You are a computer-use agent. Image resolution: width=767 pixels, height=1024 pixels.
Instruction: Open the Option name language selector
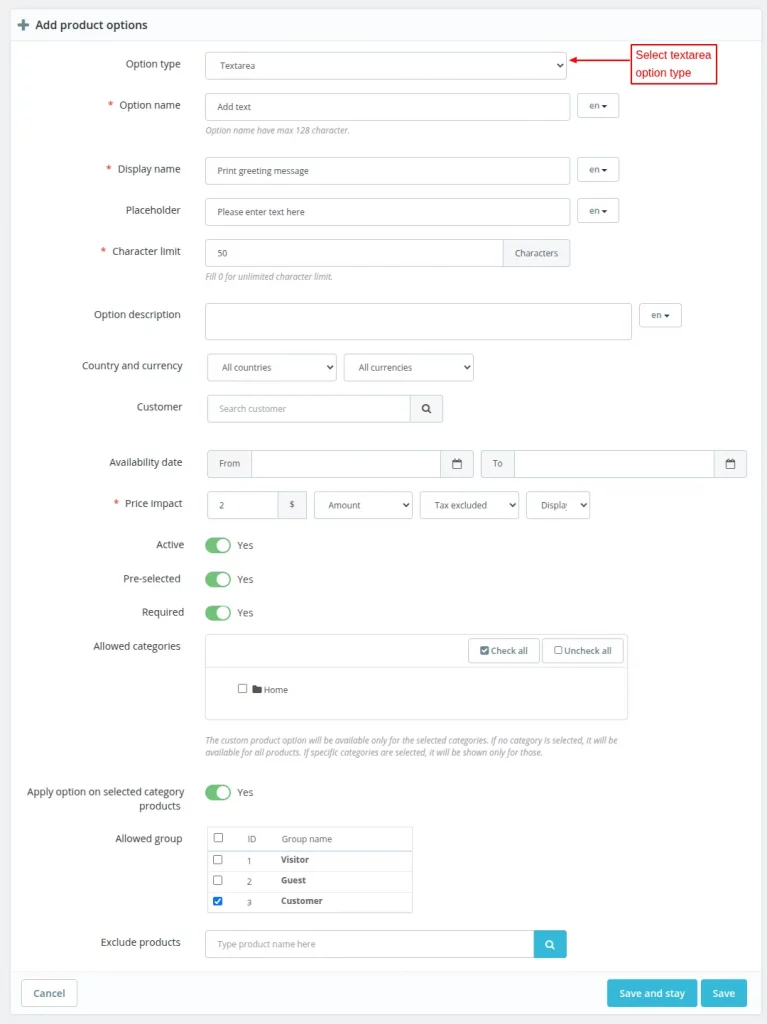point(598,106)
